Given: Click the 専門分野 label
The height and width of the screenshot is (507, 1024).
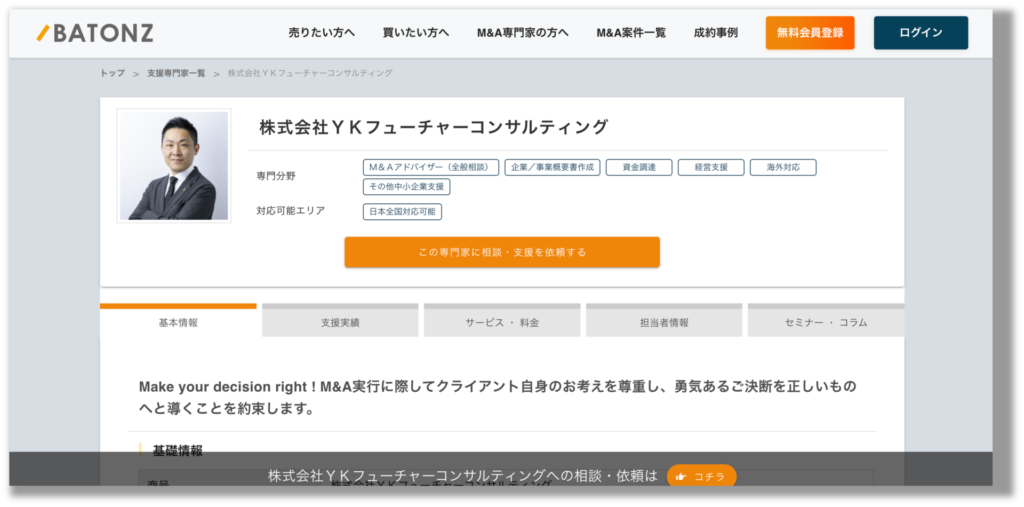Looking at the screenshot, I should [276, 176].
